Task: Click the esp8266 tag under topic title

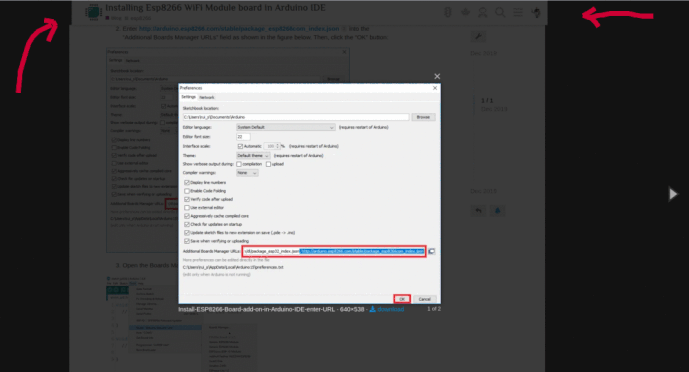Action: (140, 18)
